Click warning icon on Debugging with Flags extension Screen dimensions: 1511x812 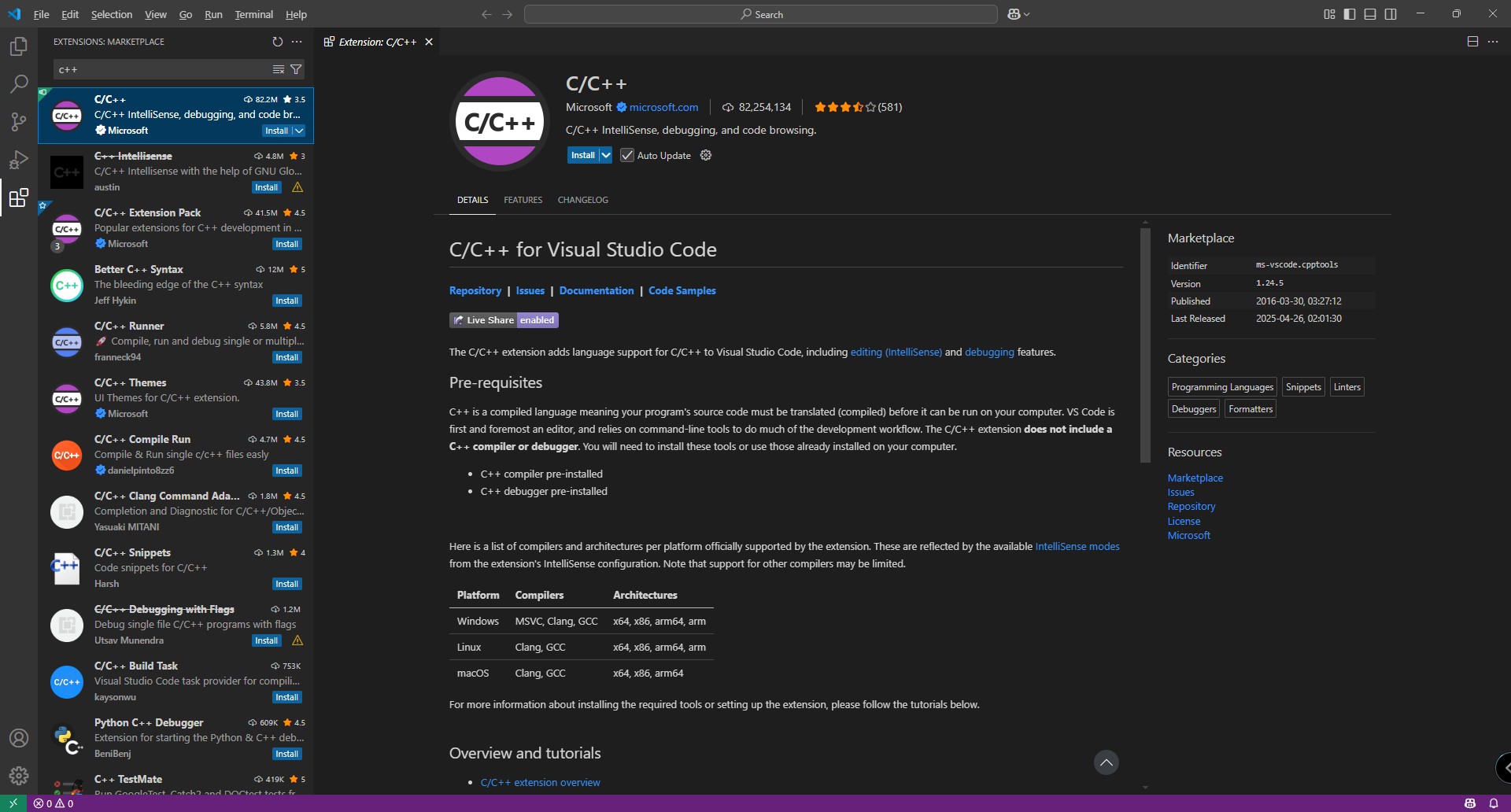297,640
